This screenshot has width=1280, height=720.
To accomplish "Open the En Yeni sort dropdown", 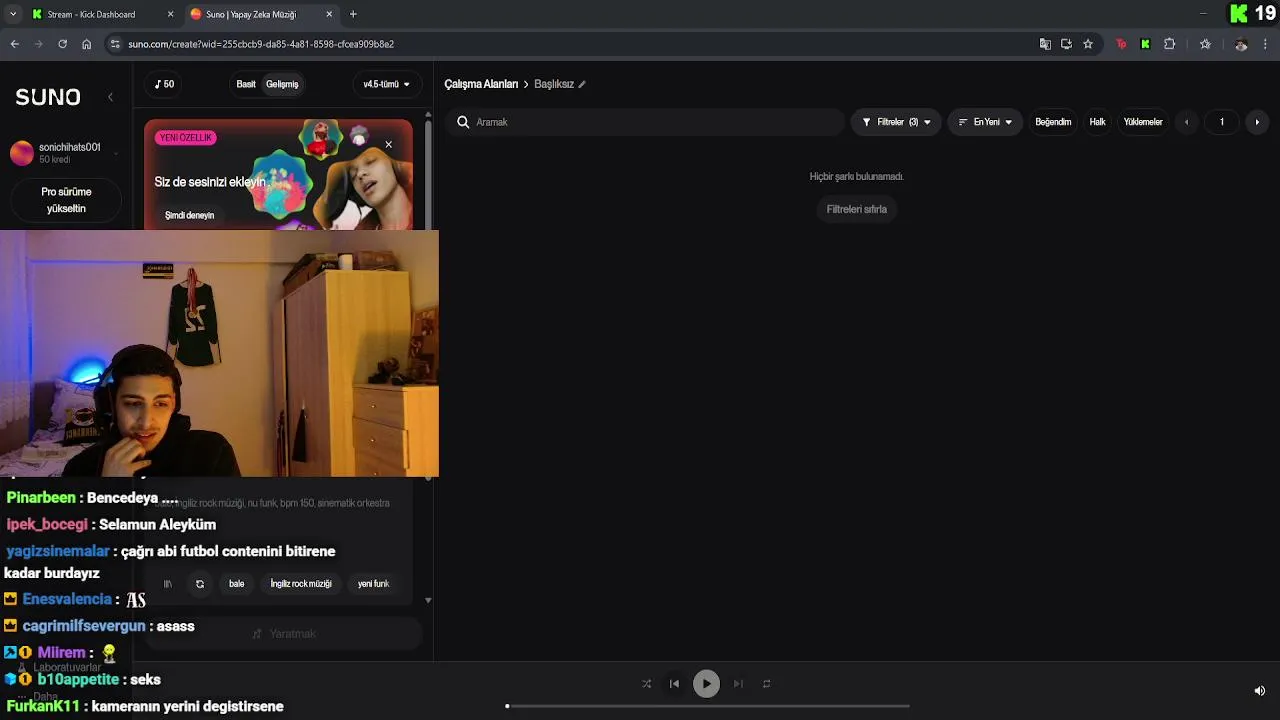I will (x=985, y=122).
